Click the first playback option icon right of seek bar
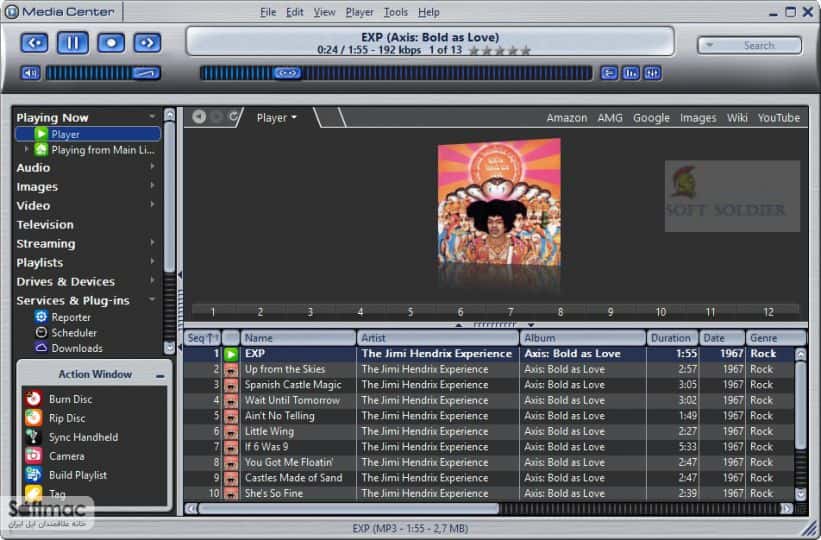821x540 pixels. point(609,73)
